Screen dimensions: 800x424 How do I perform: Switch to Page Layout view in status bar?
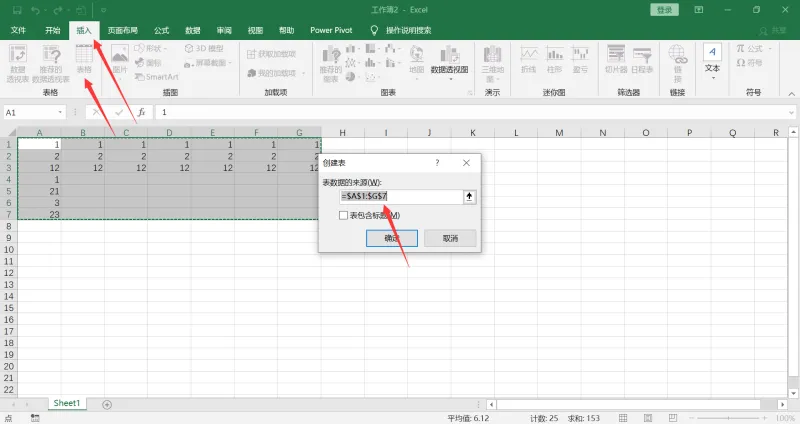pyautogui.click(x=648, y=418)
